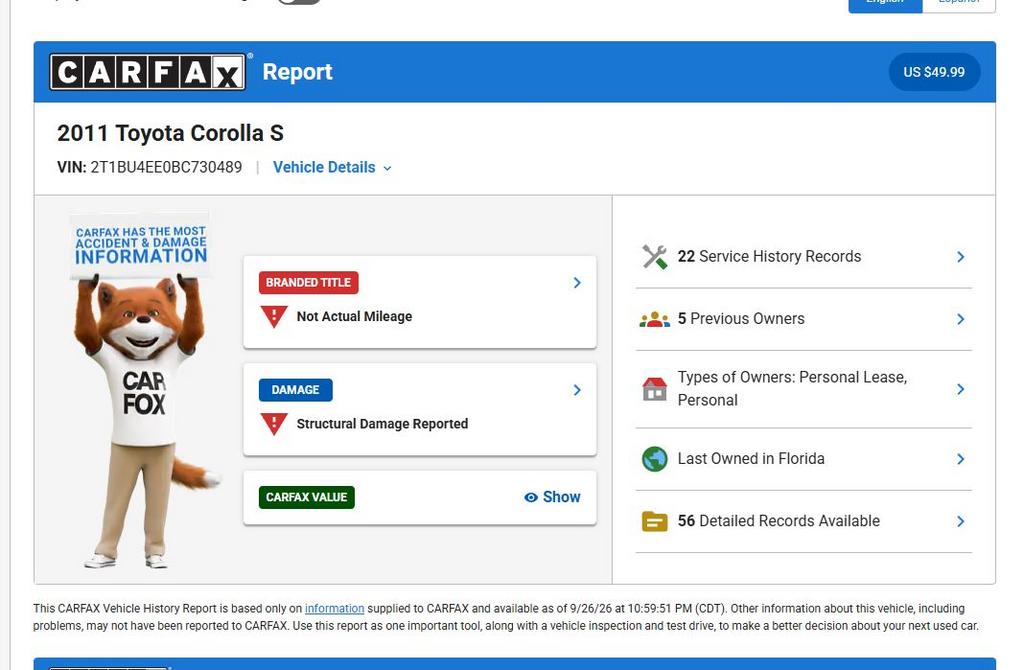Click the blue DAMAGE badge

click(x=295, y=390)
